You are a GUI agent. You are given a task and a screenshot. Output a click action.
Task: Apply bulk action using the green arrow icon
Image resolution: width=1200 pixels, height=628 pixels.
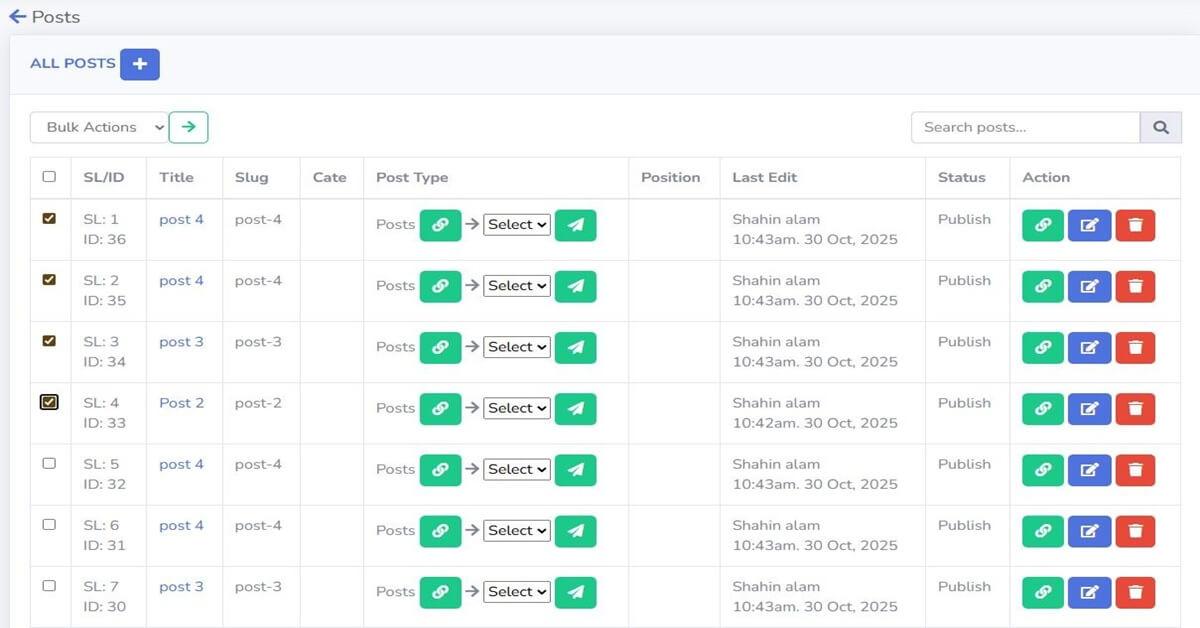[188, 127]
